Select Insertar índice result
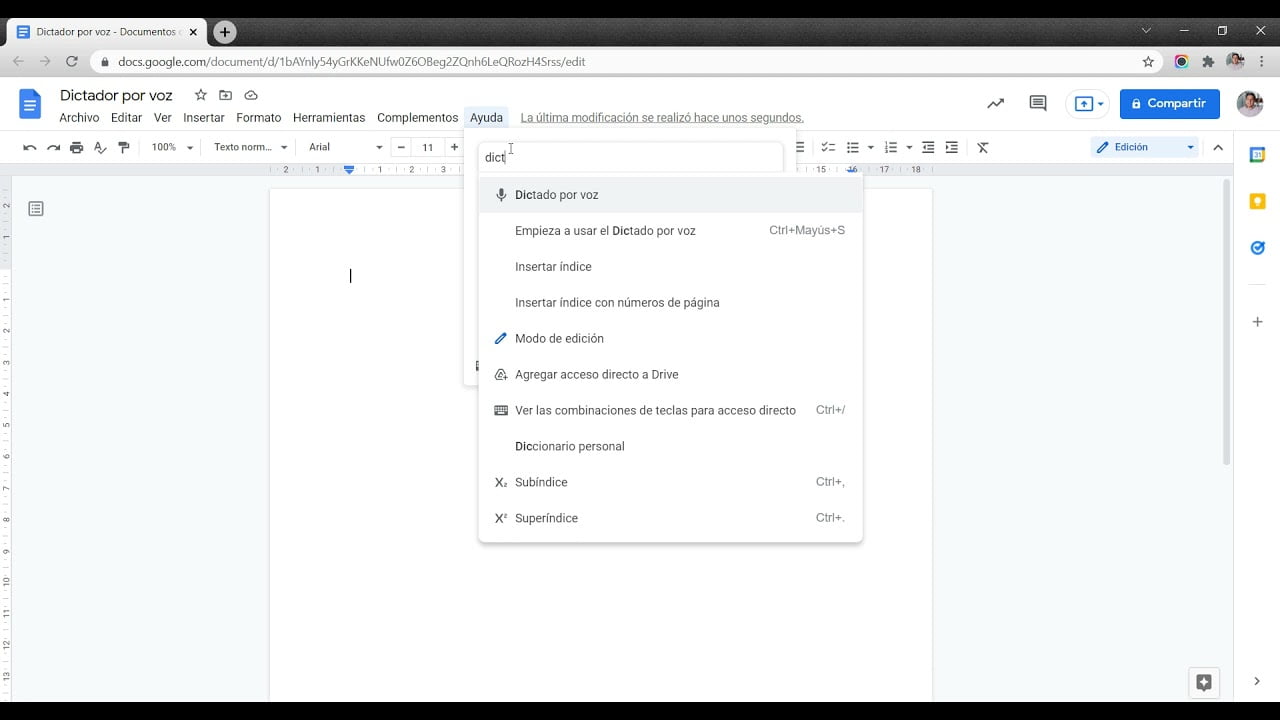 pos(670,267)
